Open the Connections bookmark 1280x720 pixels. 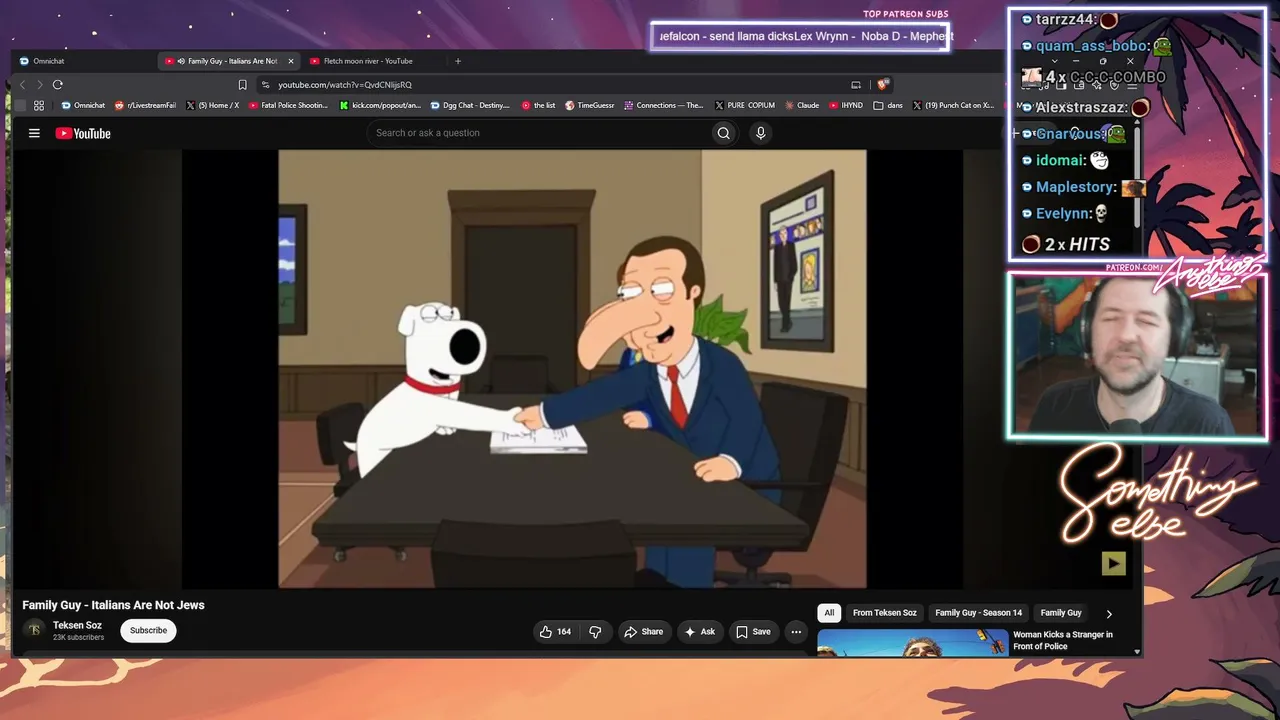pyautogui.click(x=665, y=105)
